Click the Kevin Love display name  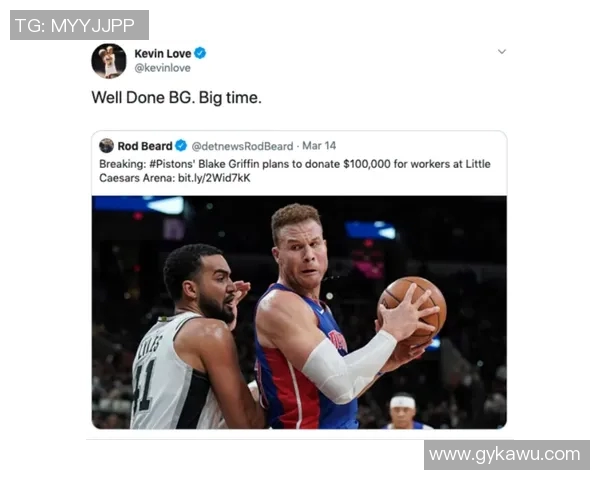coord(163,54)
